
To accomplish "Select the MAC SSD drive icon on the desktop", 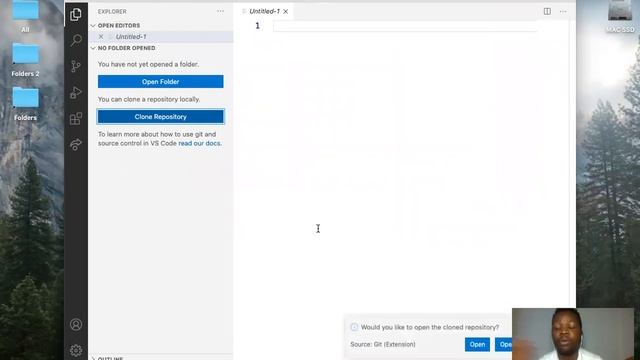I will (620, 16).
